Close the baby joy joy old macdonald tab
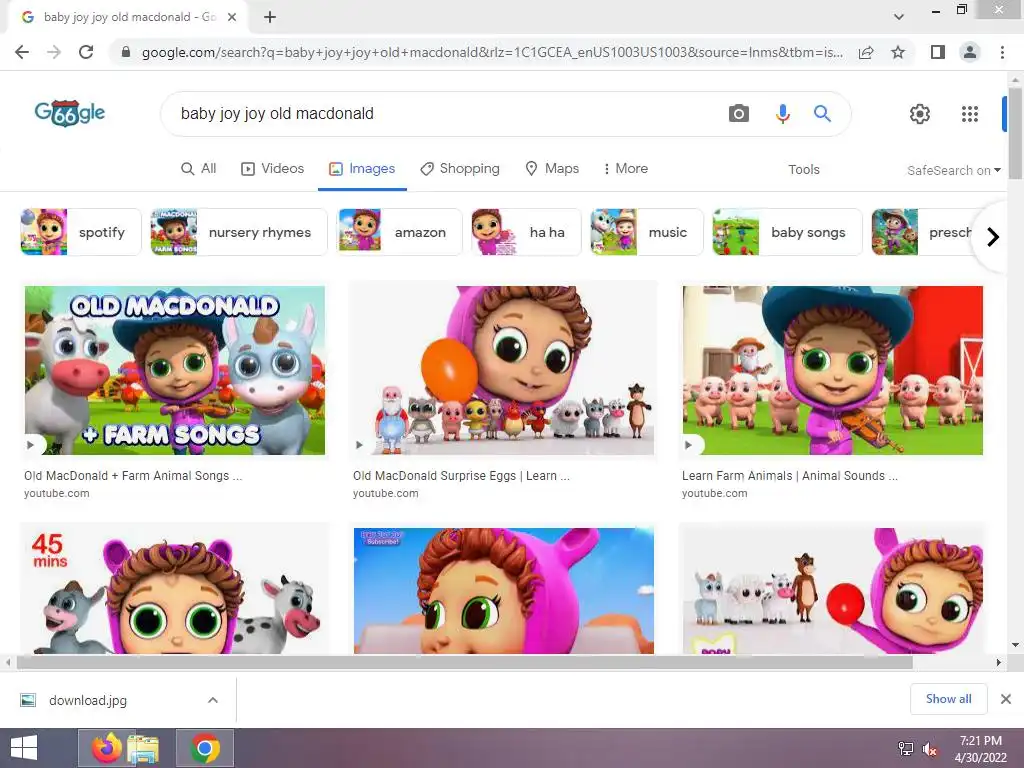 (231, 17)
